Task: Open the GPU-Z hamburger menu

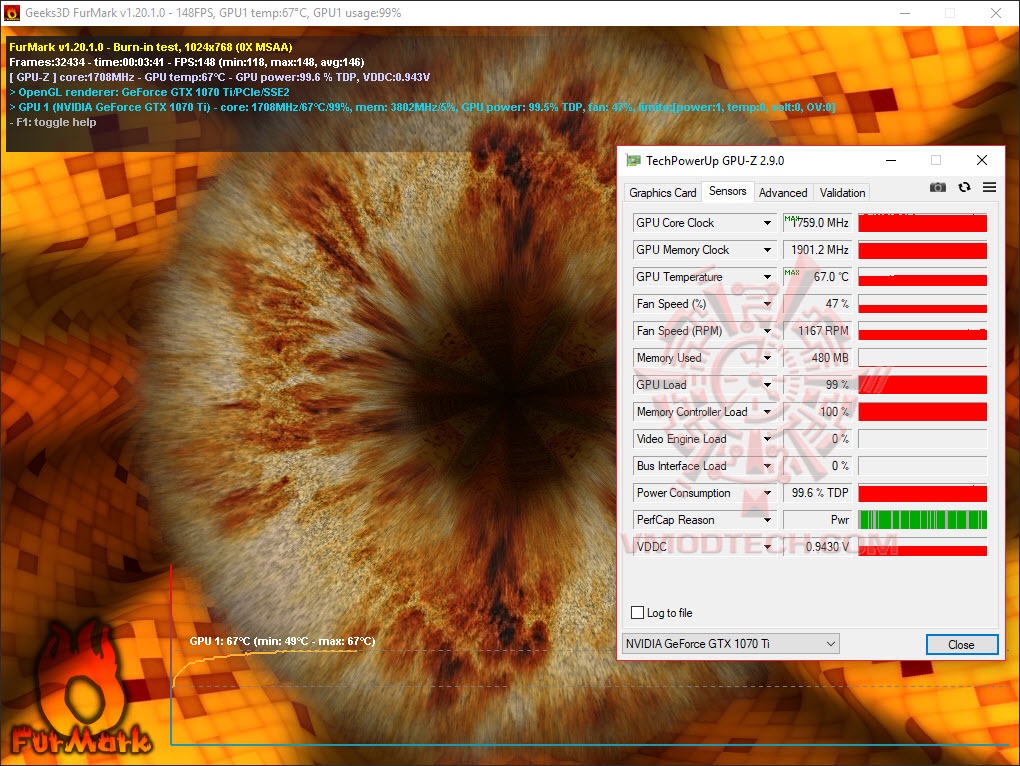Action: [x=989, y=187]
